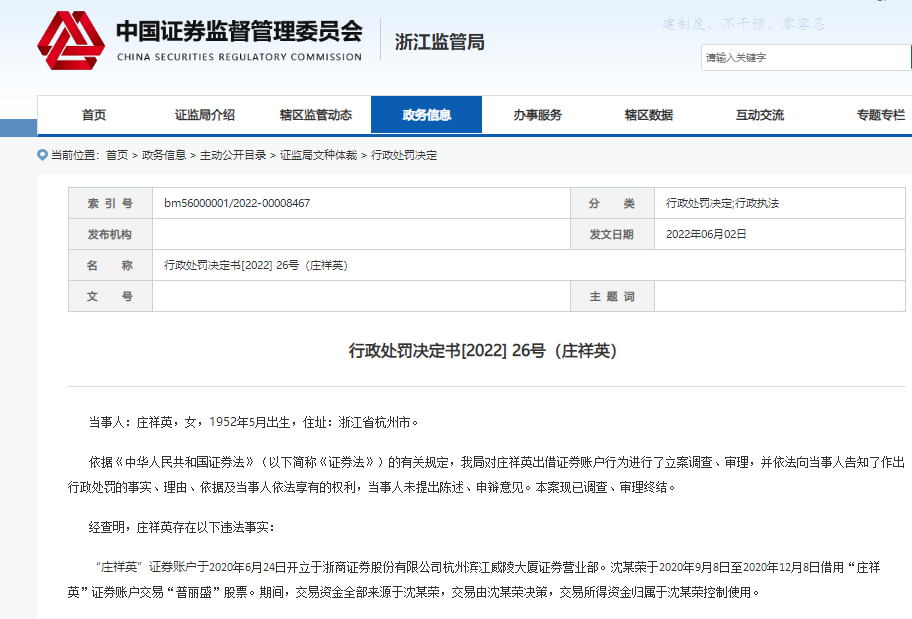Click the location pin icon beside 当前位置

coord(42,155)
